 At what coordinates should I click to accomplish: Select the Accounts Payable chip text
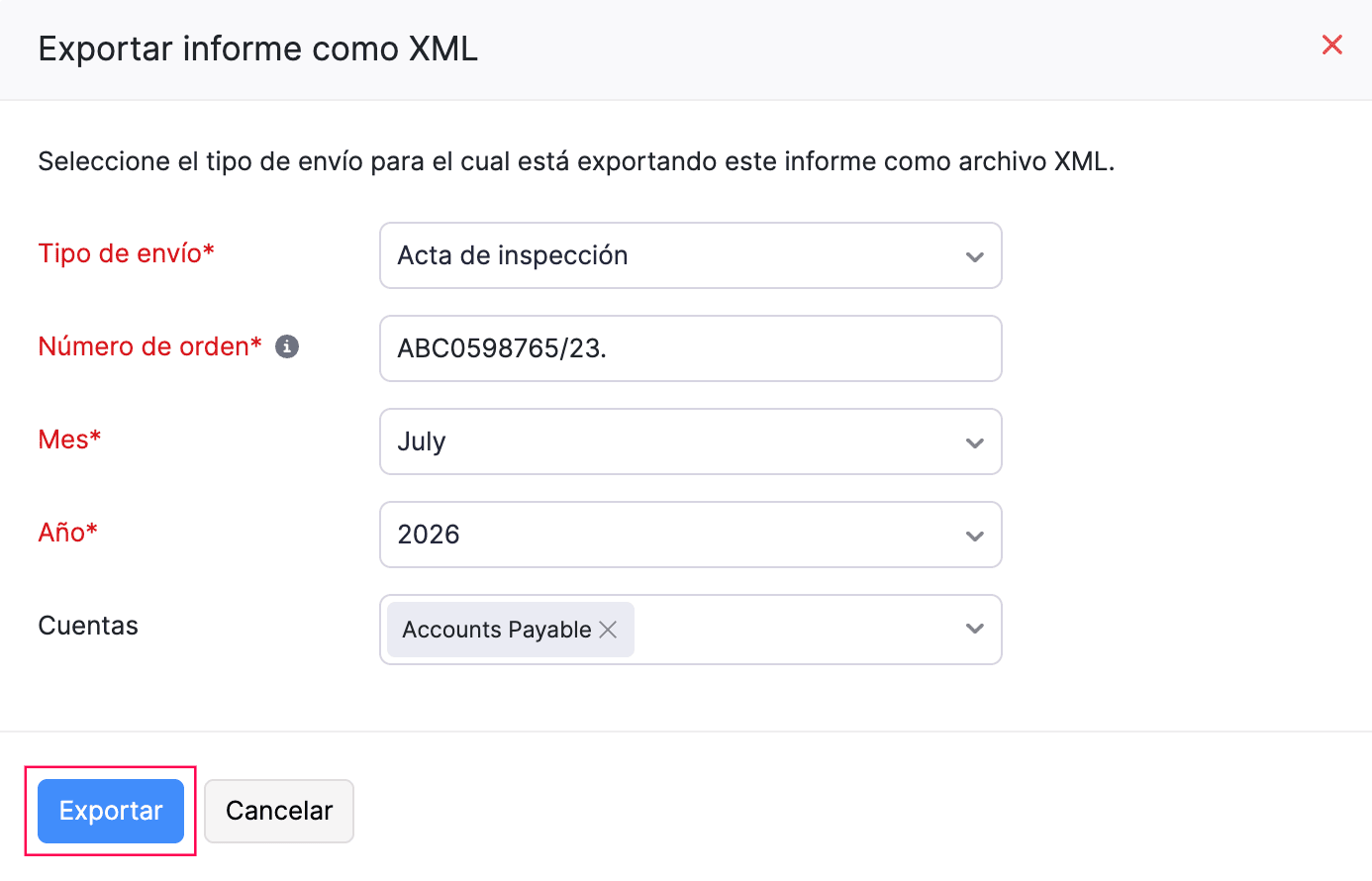tap(497, 630)
